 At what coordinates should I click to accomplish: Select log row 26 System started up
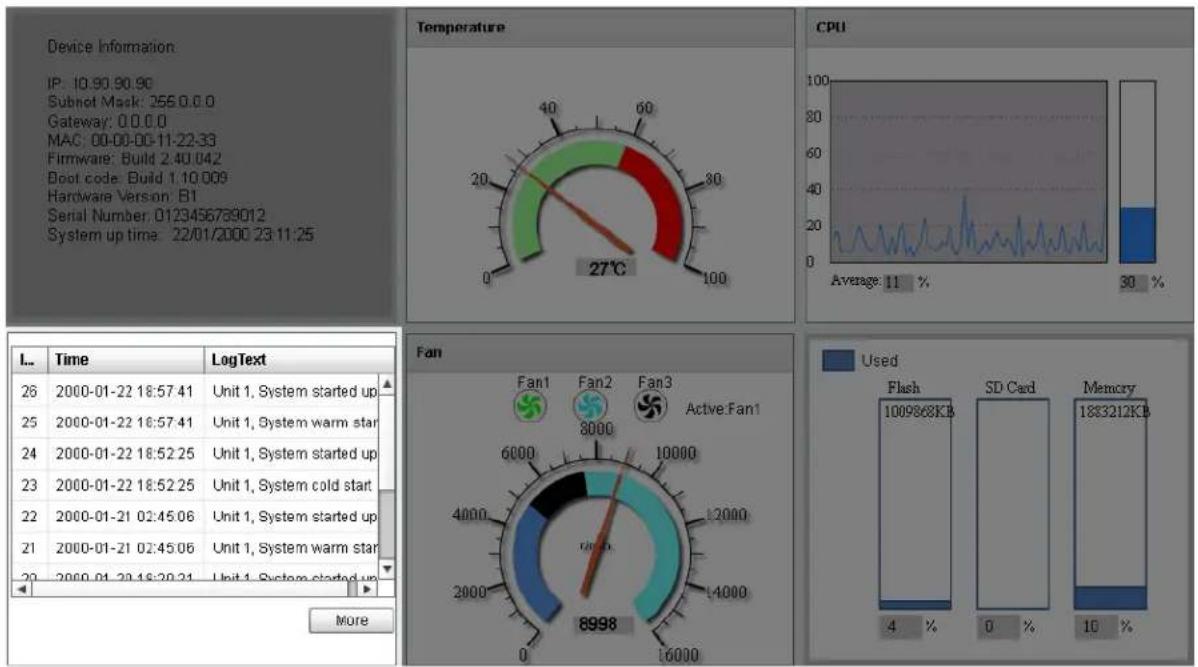coord(196,391)
